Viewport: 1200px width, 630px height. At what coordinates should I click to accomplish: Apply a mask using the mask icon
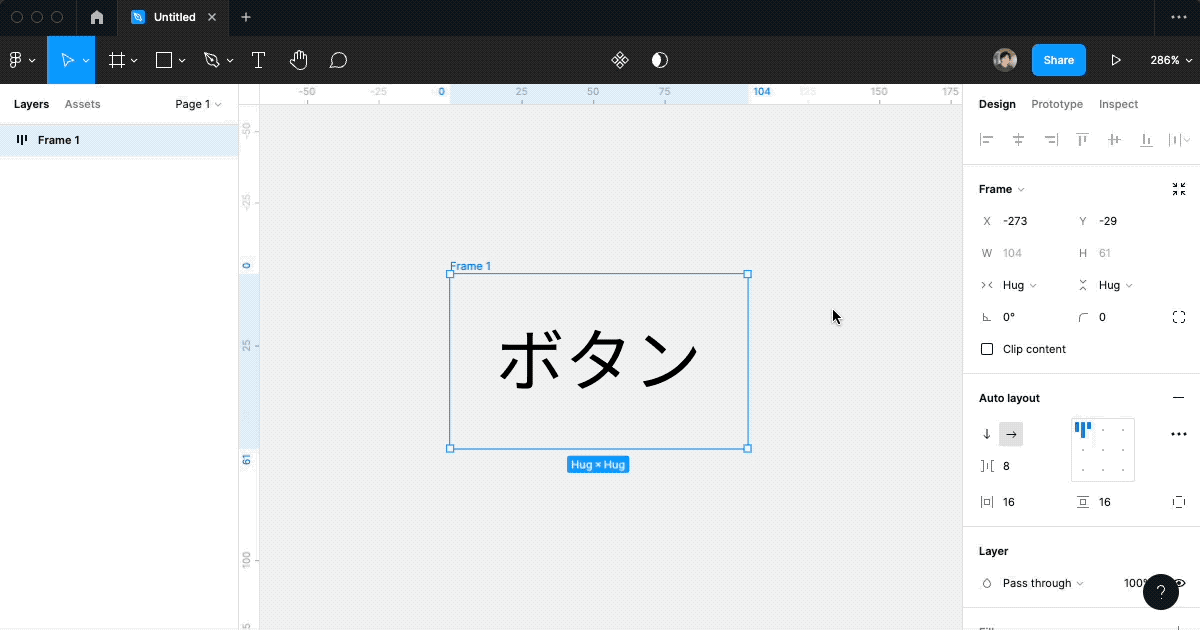pyautogui.click(x=659, y=60)
